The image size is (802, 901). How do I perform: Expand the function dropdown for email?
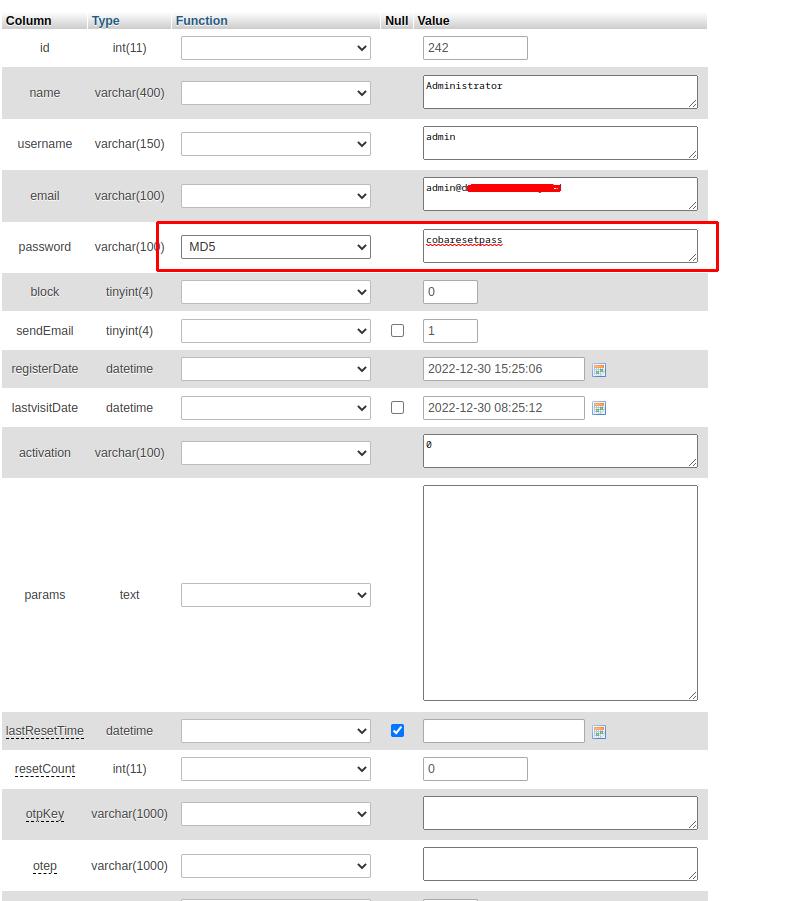275,196
